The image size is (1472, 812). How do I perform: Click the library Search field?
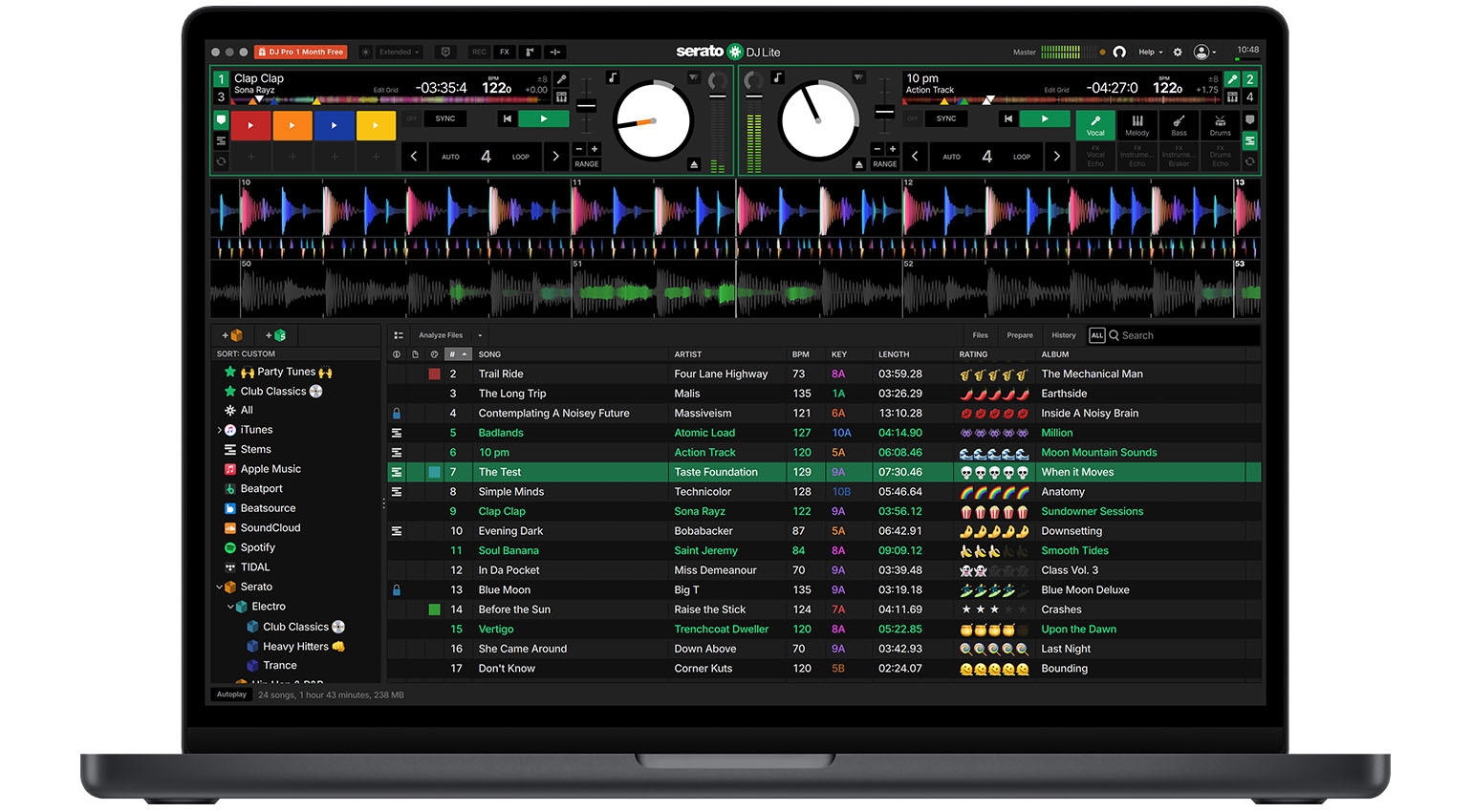1185,335
